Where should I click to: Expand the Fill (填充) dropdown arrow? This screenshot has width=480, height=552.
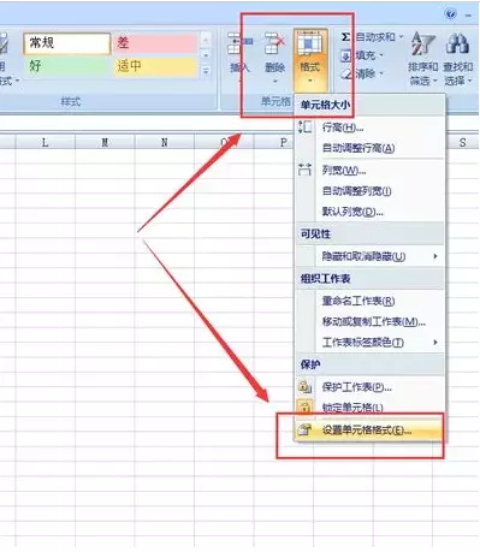(x=381, y=56)
